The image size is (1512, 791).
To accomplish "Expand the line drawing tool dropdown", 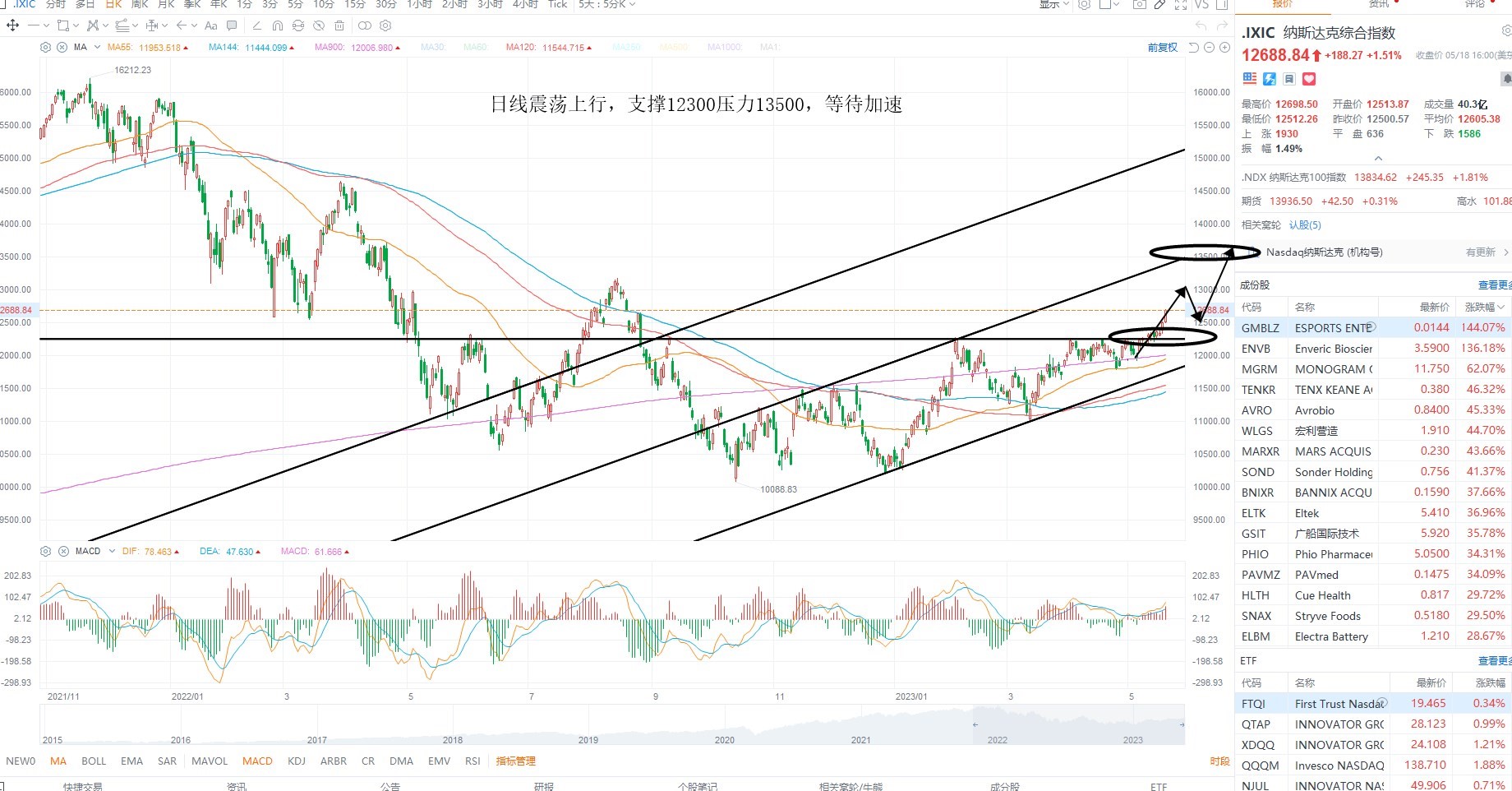I will [45, 25].
